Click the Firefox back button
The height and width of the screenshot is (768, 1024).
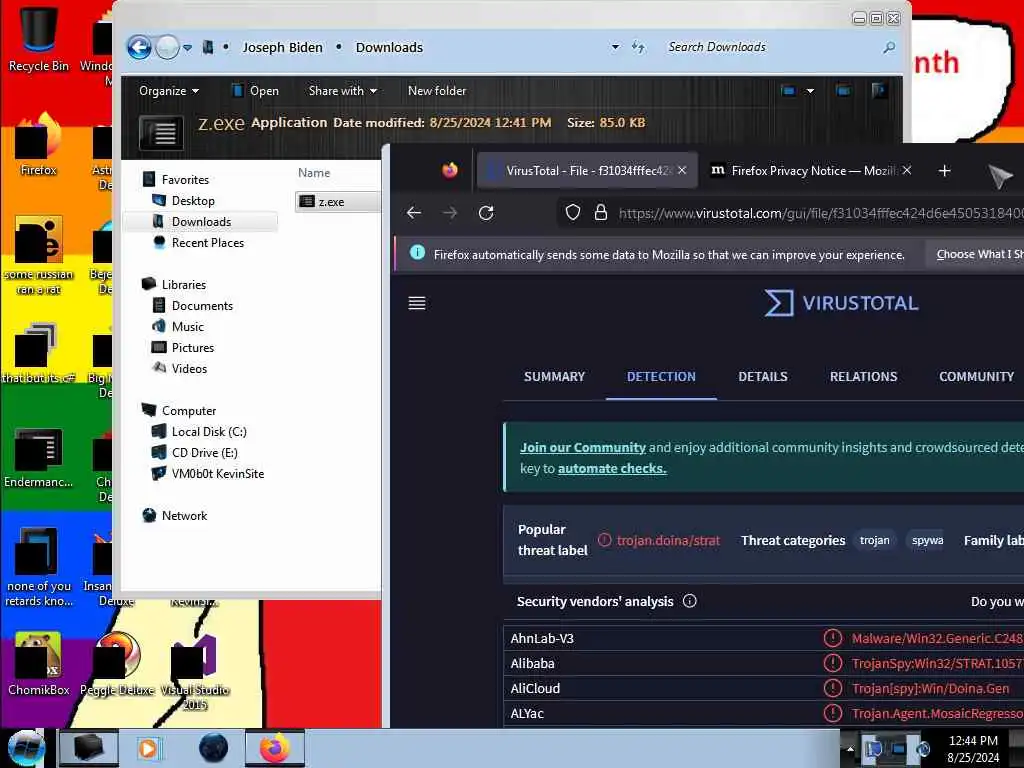(x=414, y=213)
